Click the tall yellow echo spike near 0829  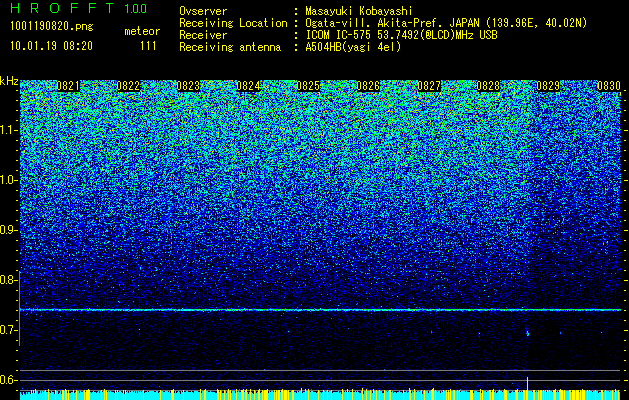coord(527,383)
